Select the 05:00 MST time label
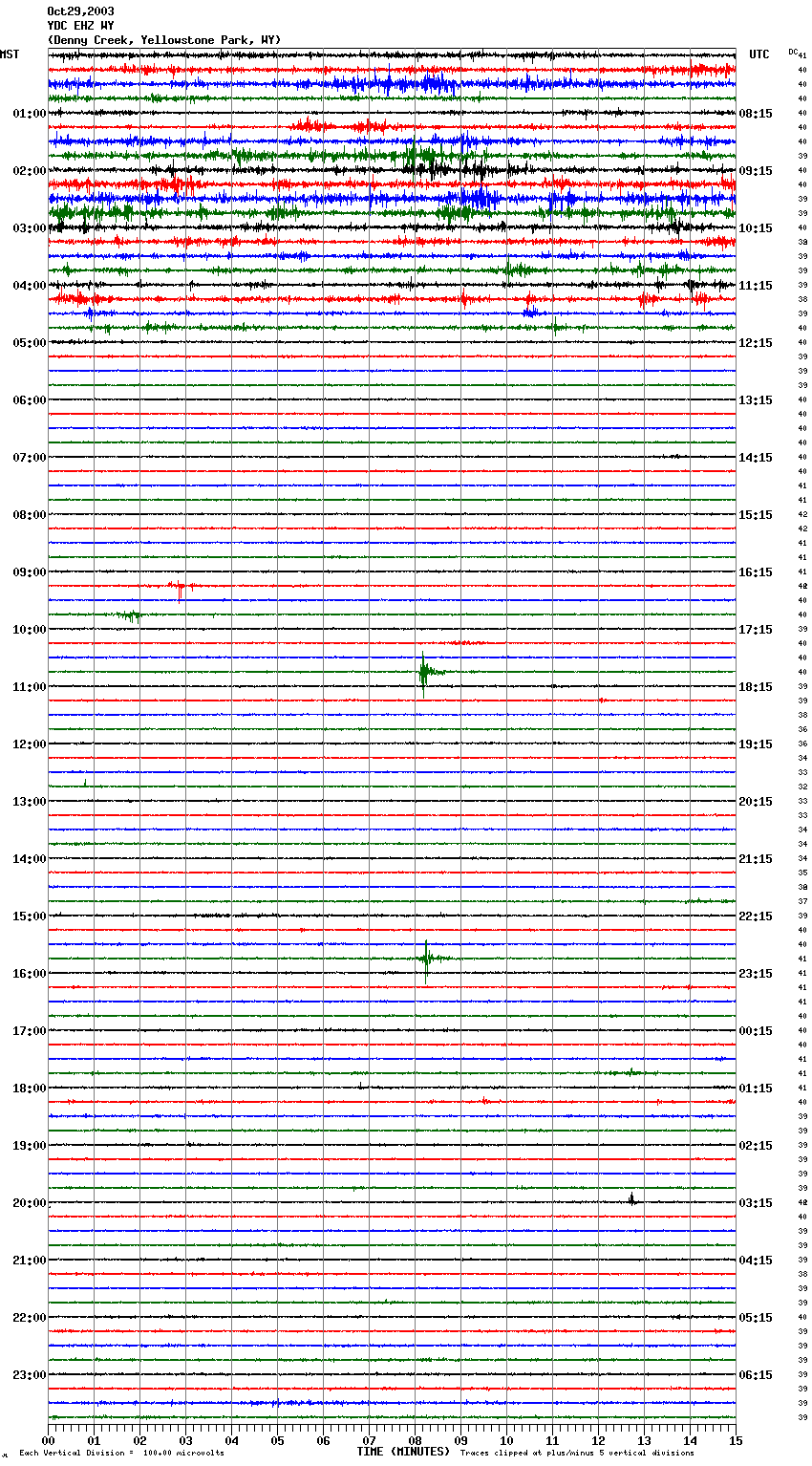 (29, 343)
